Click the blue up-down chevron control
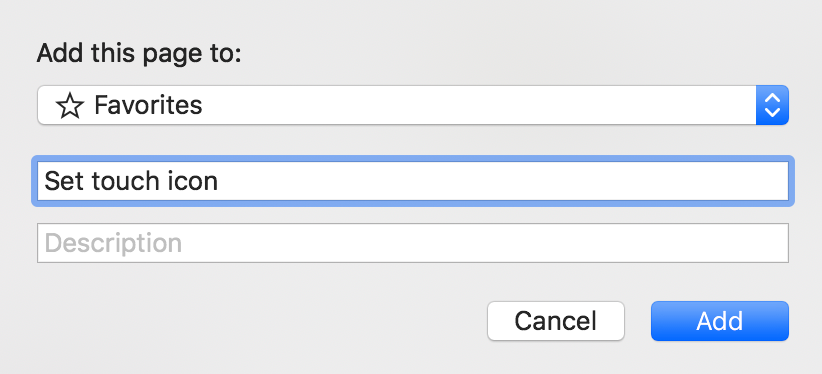 point(772,105)
